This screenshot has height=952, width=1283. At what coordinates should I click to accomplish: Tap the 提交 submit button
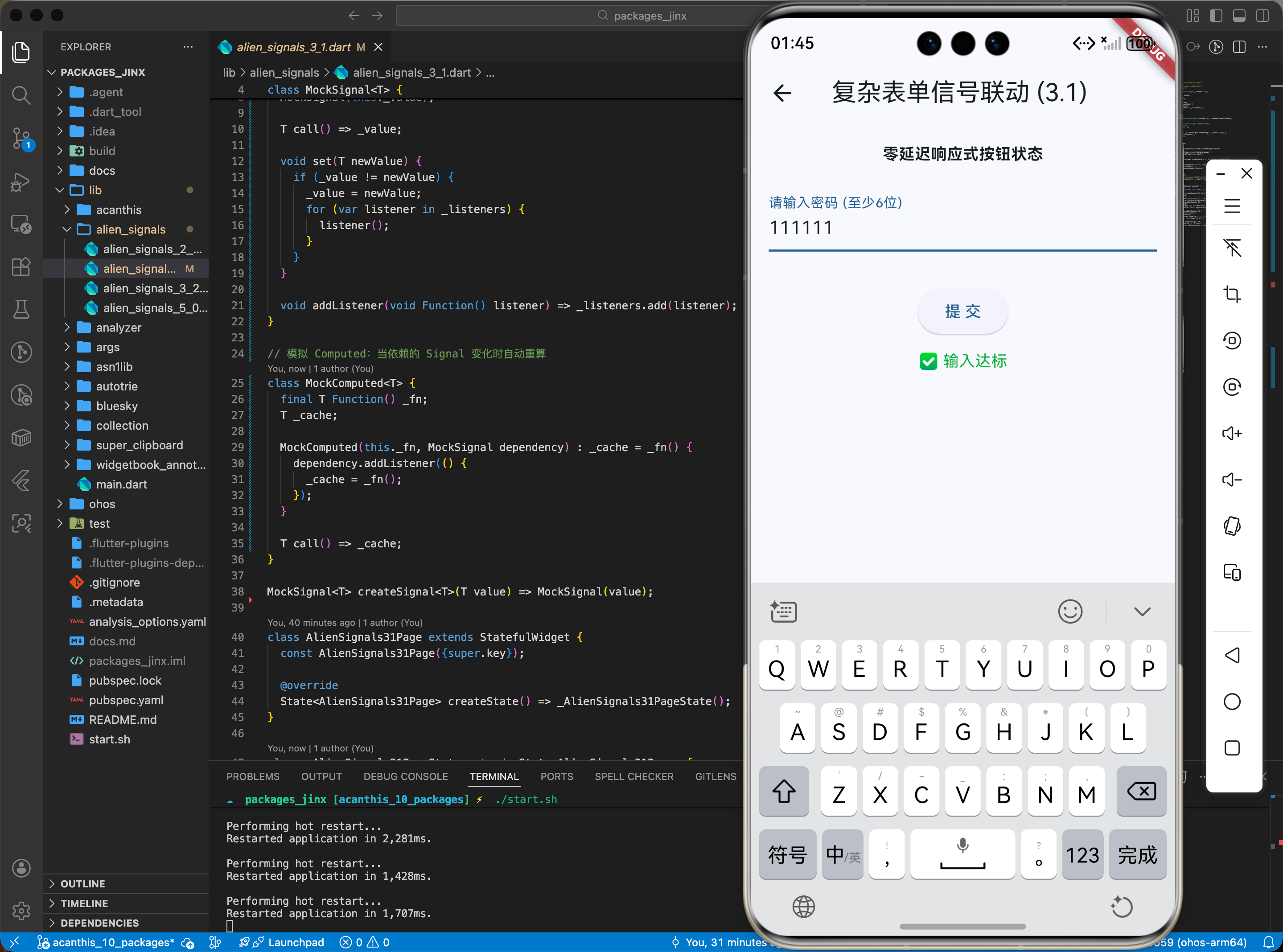click(962, 312)
